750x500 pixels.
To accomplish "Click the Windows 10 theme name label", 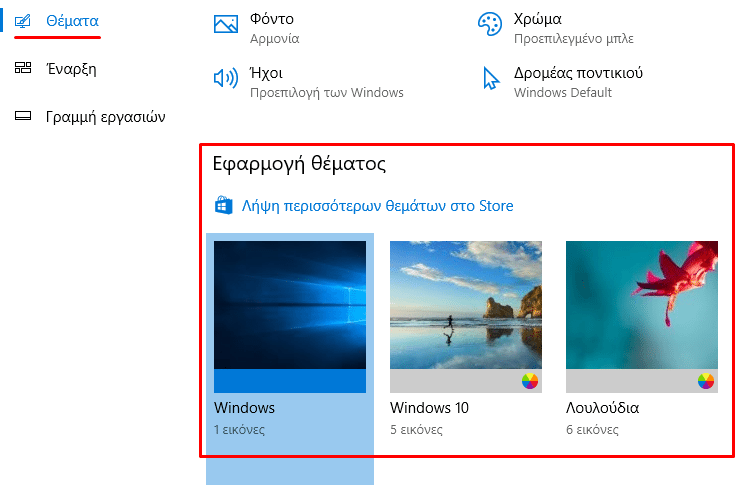I will pyautogui.click(x=430, y=408).
